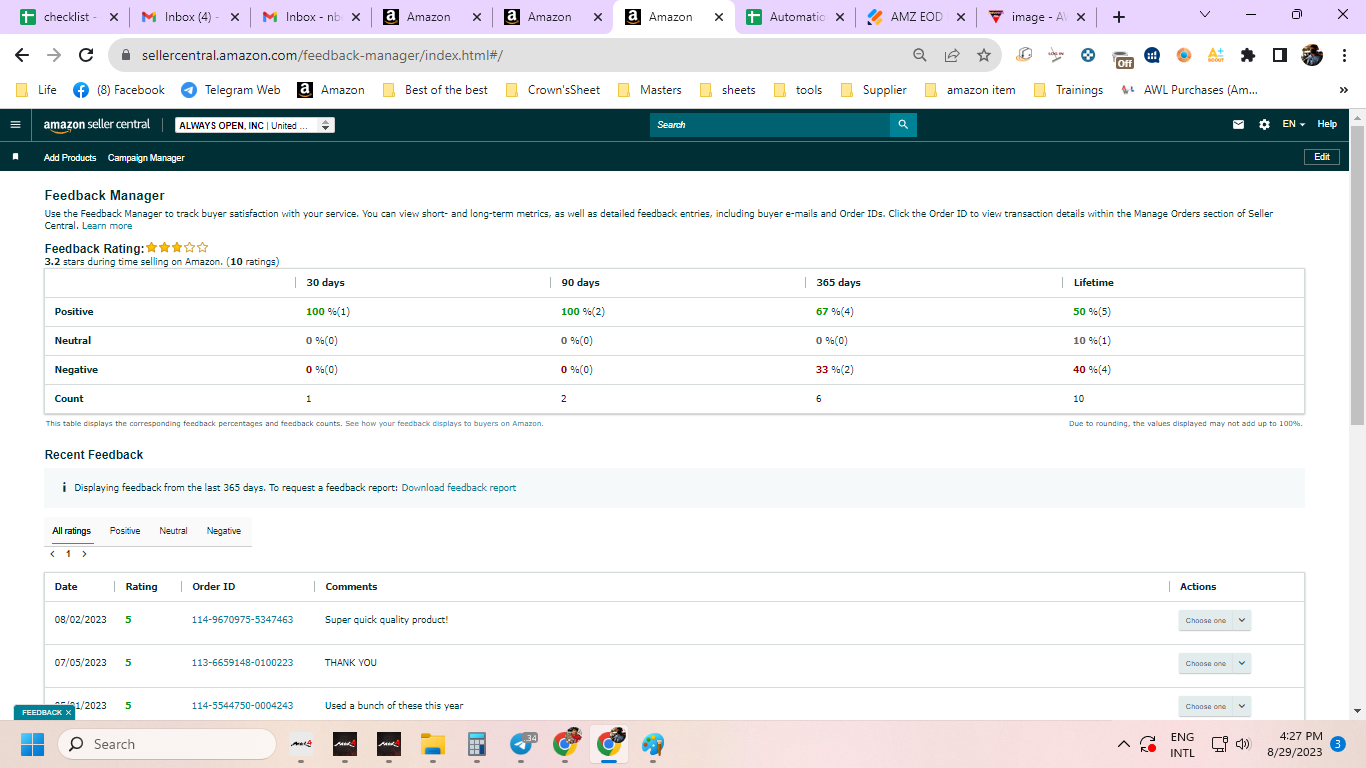Open Windows Start menu
The height and width of the screenshot is (768, 1366).
[x=33, y=744]
